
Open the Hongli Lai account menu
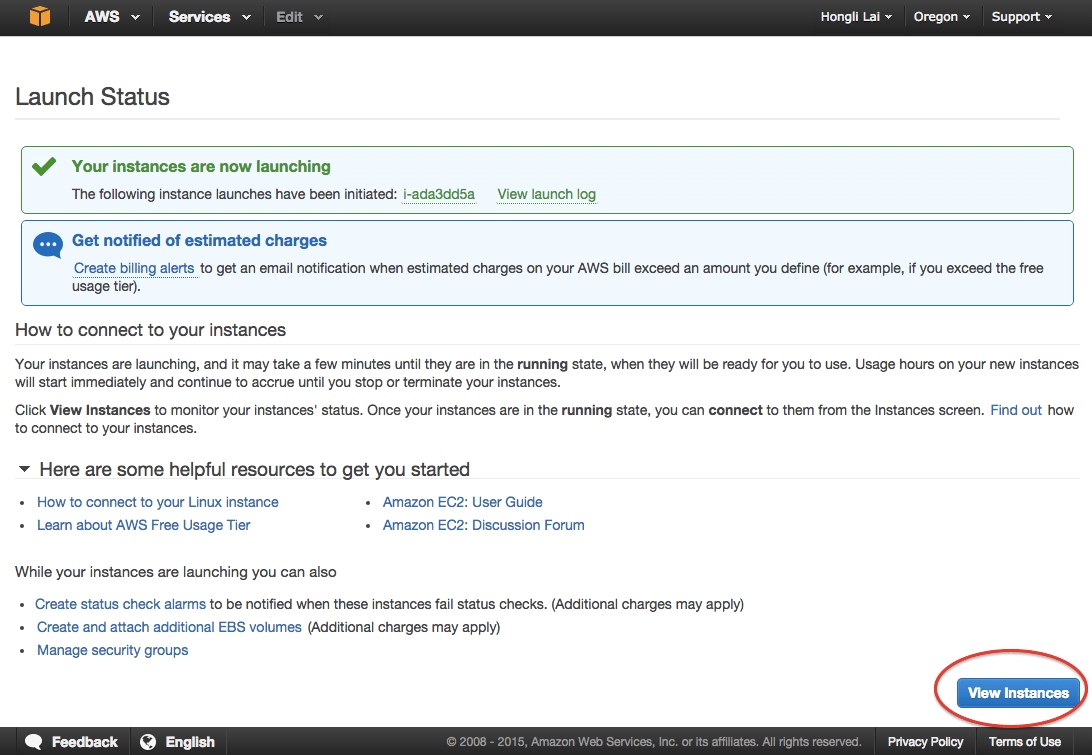click(x=856, y=17)
